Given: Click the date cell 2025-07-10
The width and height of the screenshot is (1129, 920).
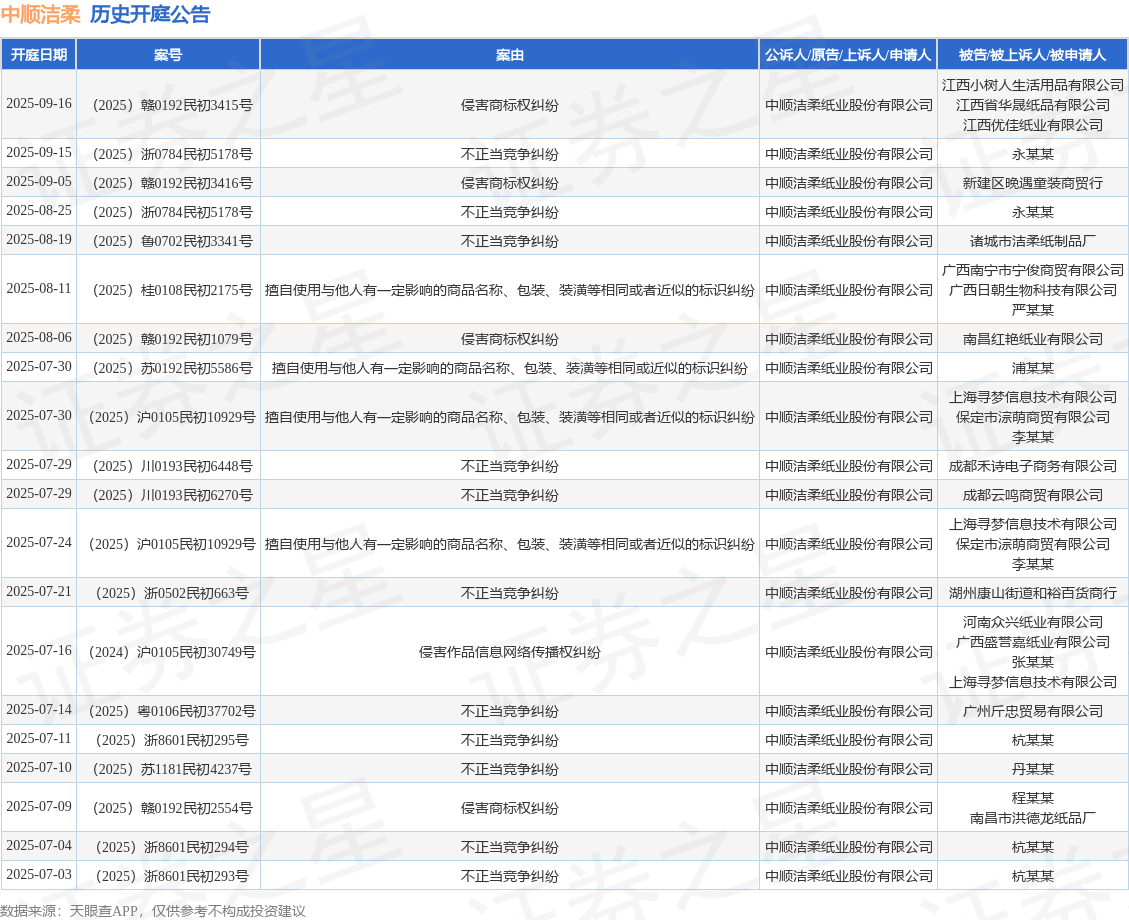Looking at the screenshot, I should pos(39,767).
